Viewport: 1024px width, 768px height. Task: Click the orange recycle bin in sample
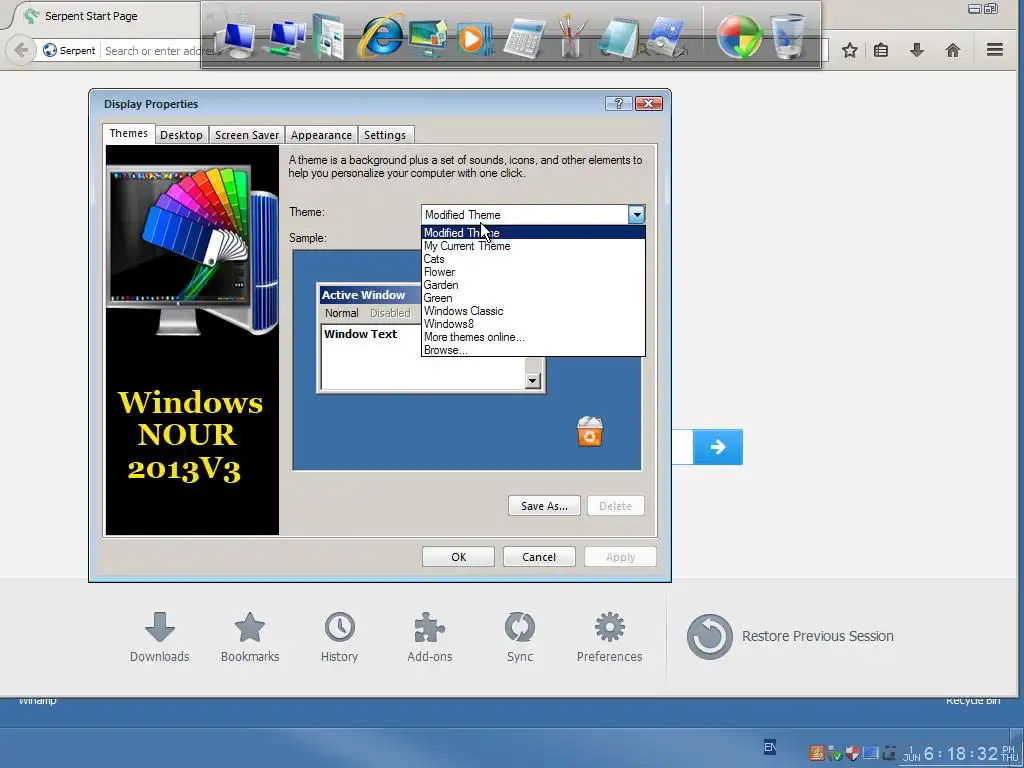(x=590, y=432)
